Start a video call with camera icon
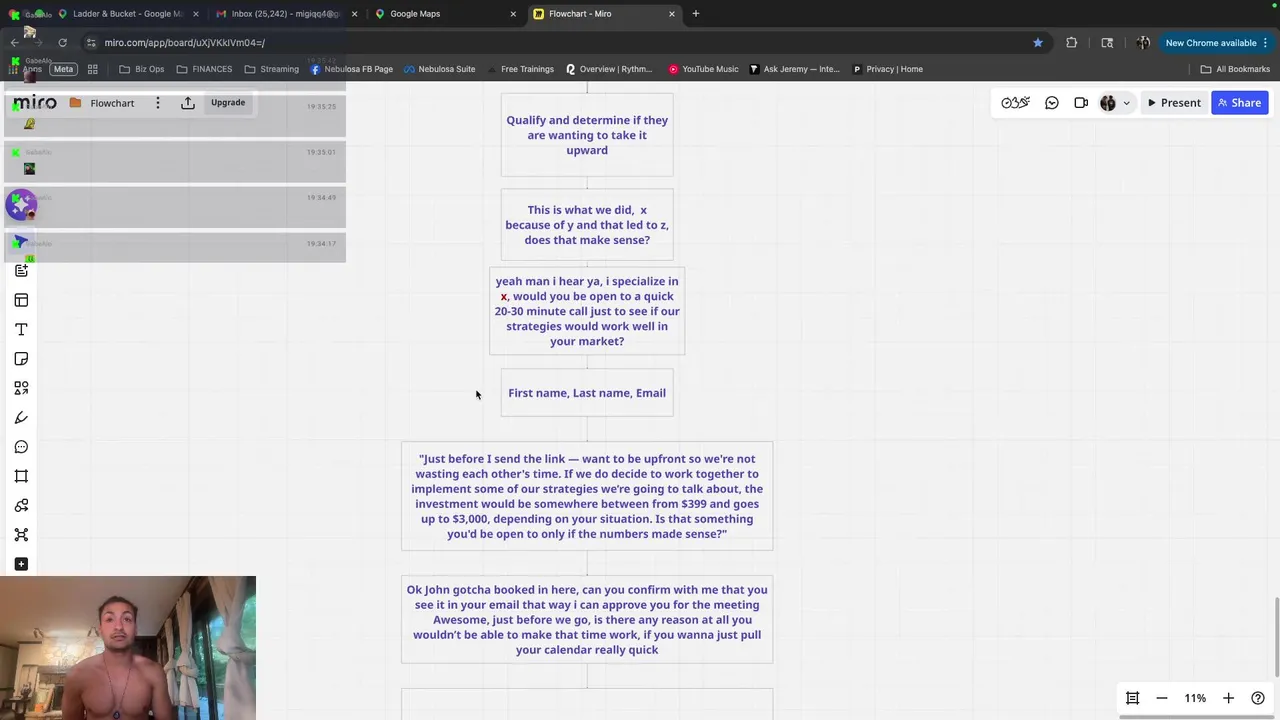The width and height of the screenshot is (1280, 720). (1081, 103)
